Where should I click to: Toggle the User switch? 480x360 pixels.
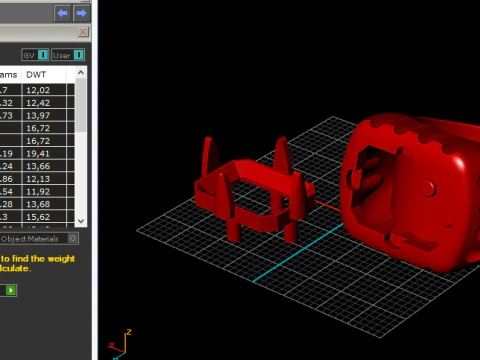pyautogui.click(x=68, y=55)
